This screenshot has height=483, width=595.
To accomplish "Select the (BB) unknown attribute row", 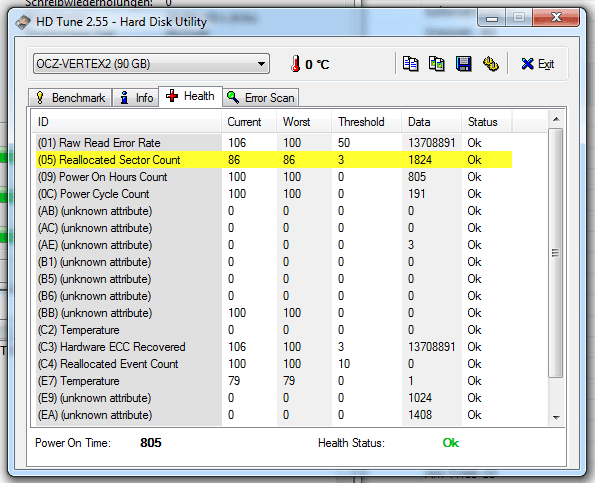I will (274, 313).
